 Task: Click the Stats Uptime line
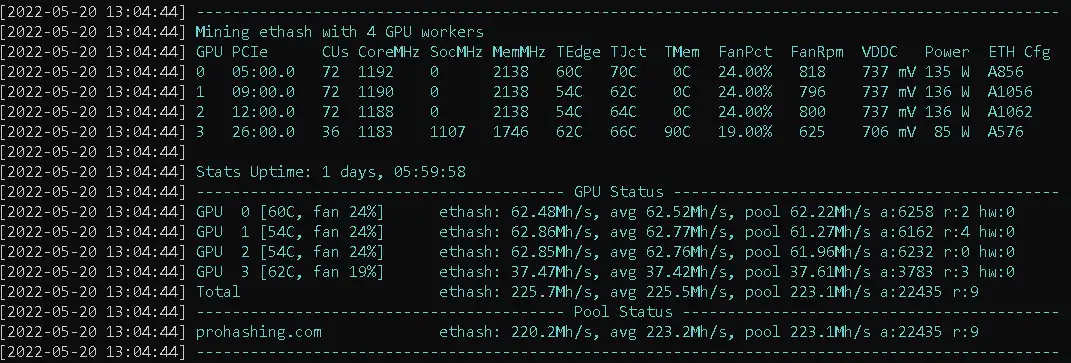point(331,171)
